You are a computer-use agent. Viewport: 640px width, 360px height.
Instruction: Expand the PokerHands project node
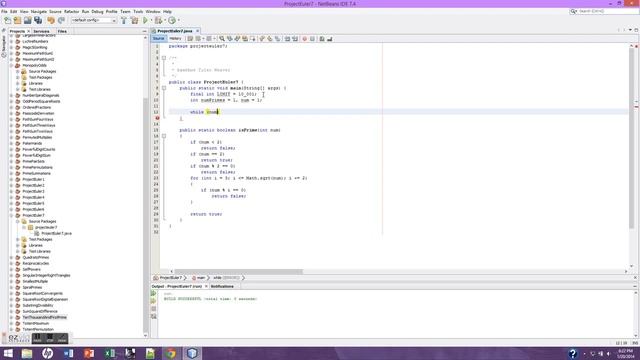click(11, 143)
